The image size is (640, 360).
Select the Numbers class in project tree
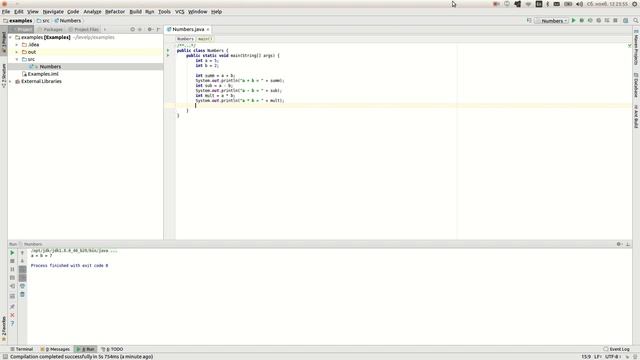pyautogui.click(x=50, y=67)
